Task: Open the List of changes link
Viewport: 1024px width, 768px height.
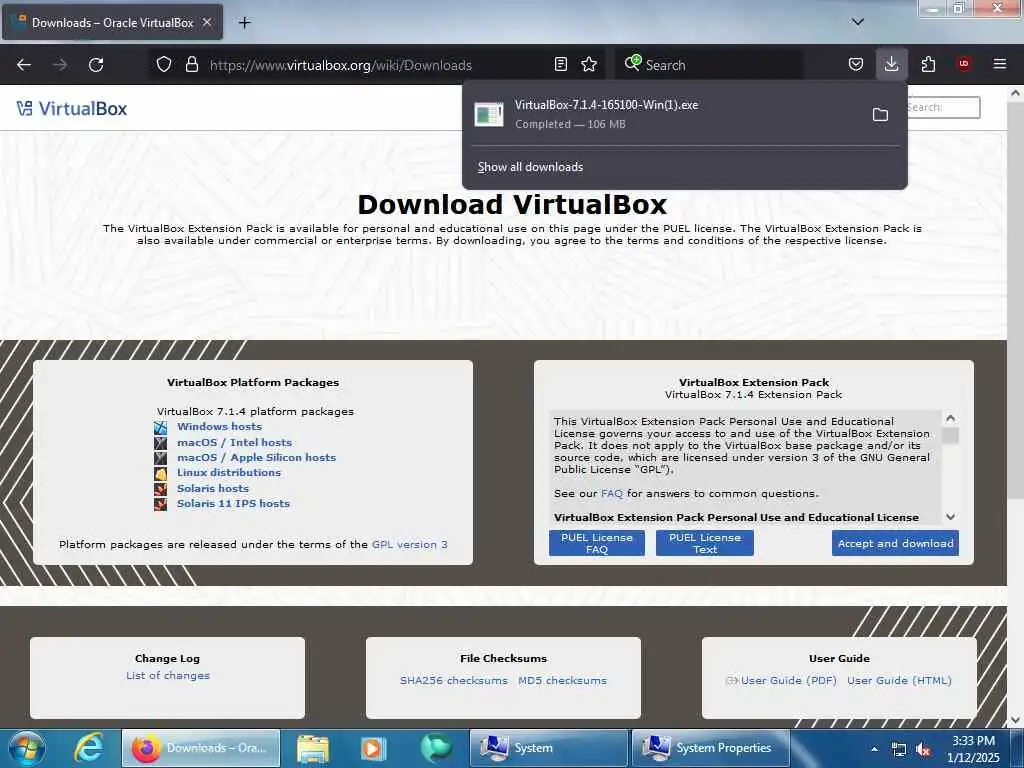Action: 168,675
